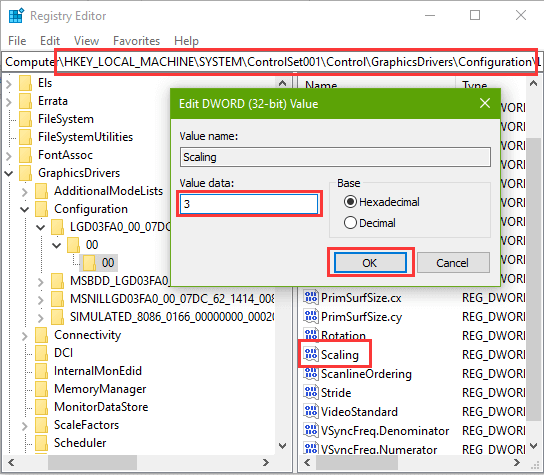Expand the Connectivity tree node
The image size is (544, 475).
point(25,336)
